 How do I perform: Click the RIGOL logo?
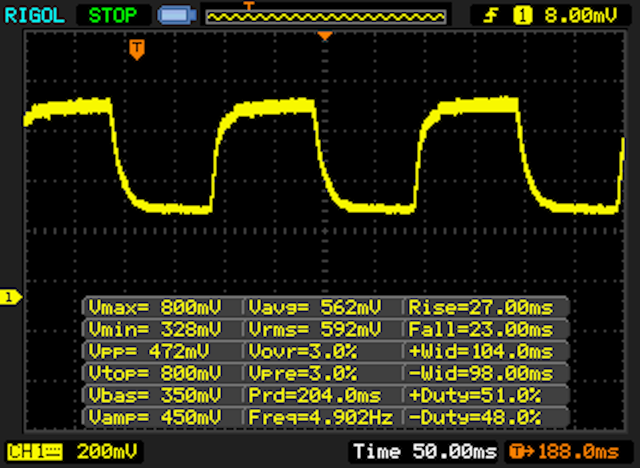tap(35, 15)
